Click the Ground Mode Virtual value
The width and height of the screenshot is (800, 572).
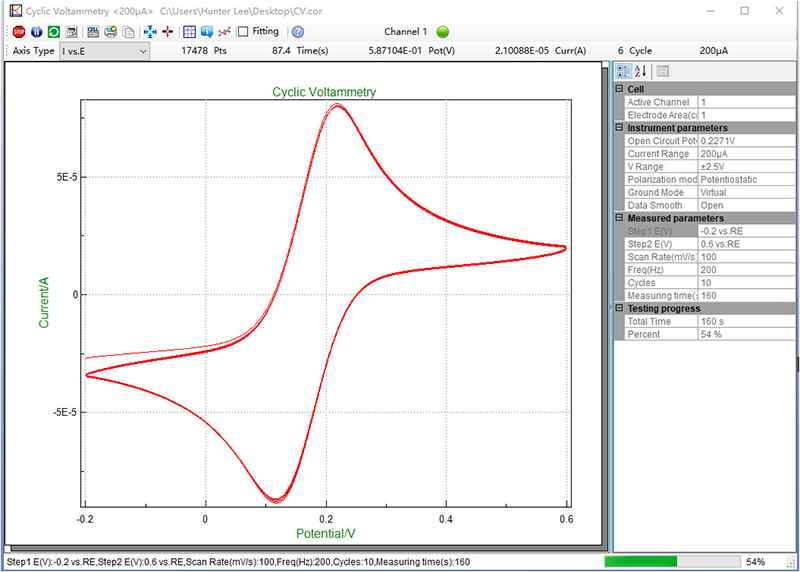pyautogui.click(x=713, y=192)
